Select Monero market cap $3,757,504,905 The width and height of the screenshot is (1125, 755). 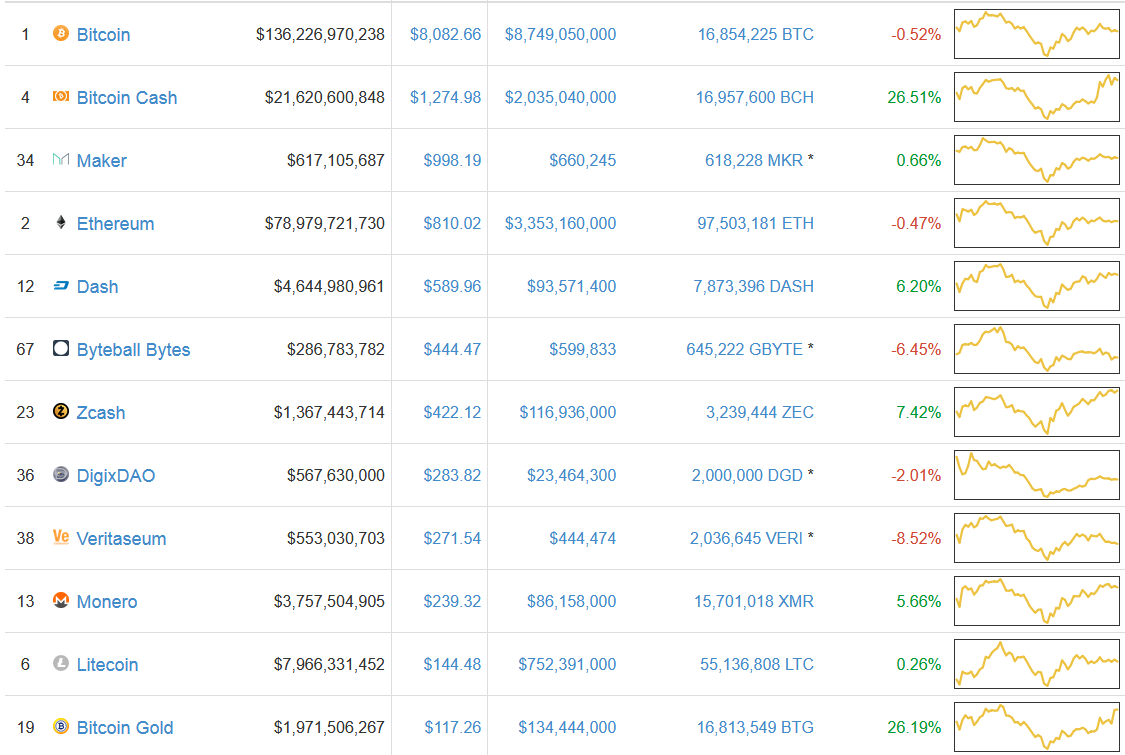(x=329, y=601)
